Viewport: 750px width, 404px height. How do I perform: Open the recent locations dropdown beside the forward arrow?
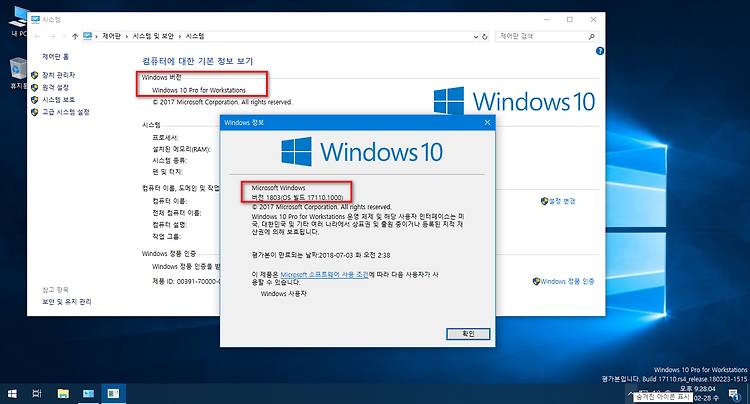tap(64, 36)
